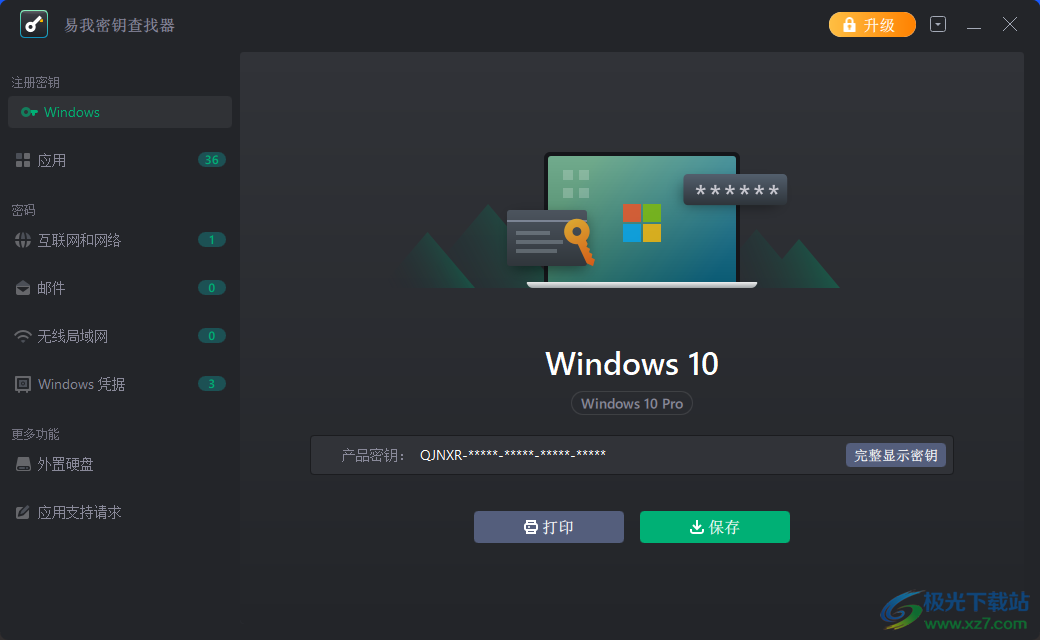1040x640 pixels.
Task: Click the 易我密钥查找器 app title
Action: [x=119, y=25]
